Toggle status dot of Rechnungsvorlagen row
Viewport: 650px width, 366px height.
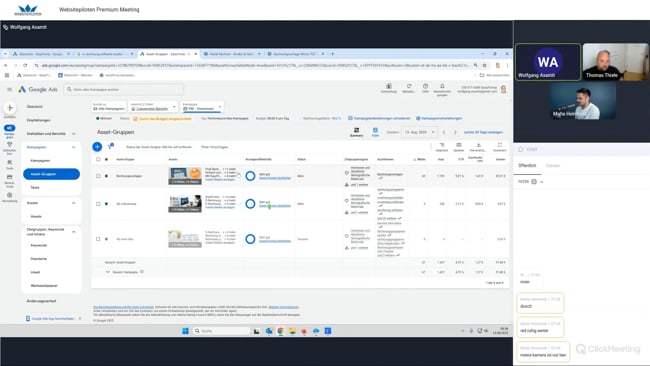coord(107,176)
